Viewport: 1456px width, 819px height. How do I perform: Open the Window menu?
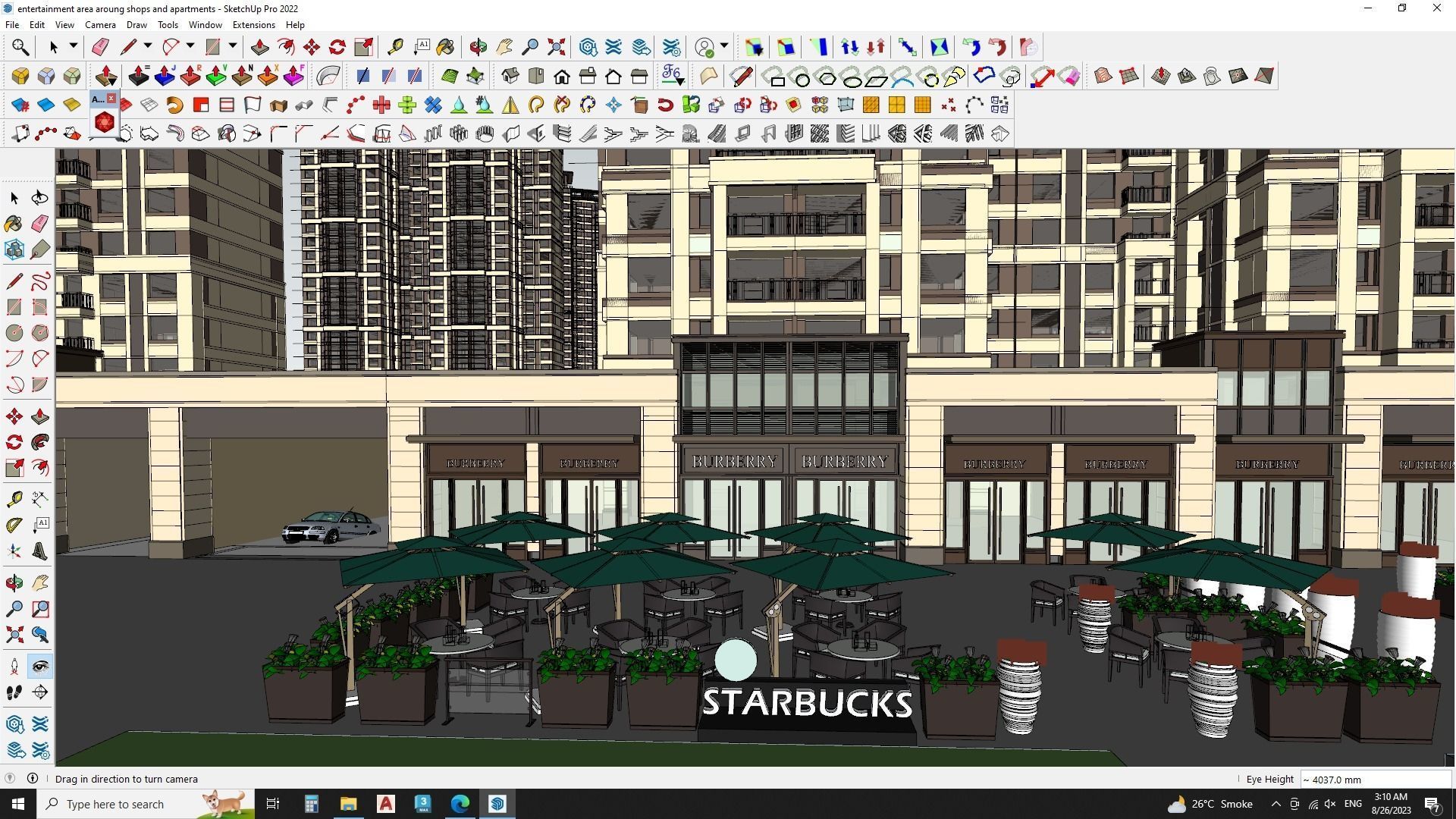click(205, 24)
